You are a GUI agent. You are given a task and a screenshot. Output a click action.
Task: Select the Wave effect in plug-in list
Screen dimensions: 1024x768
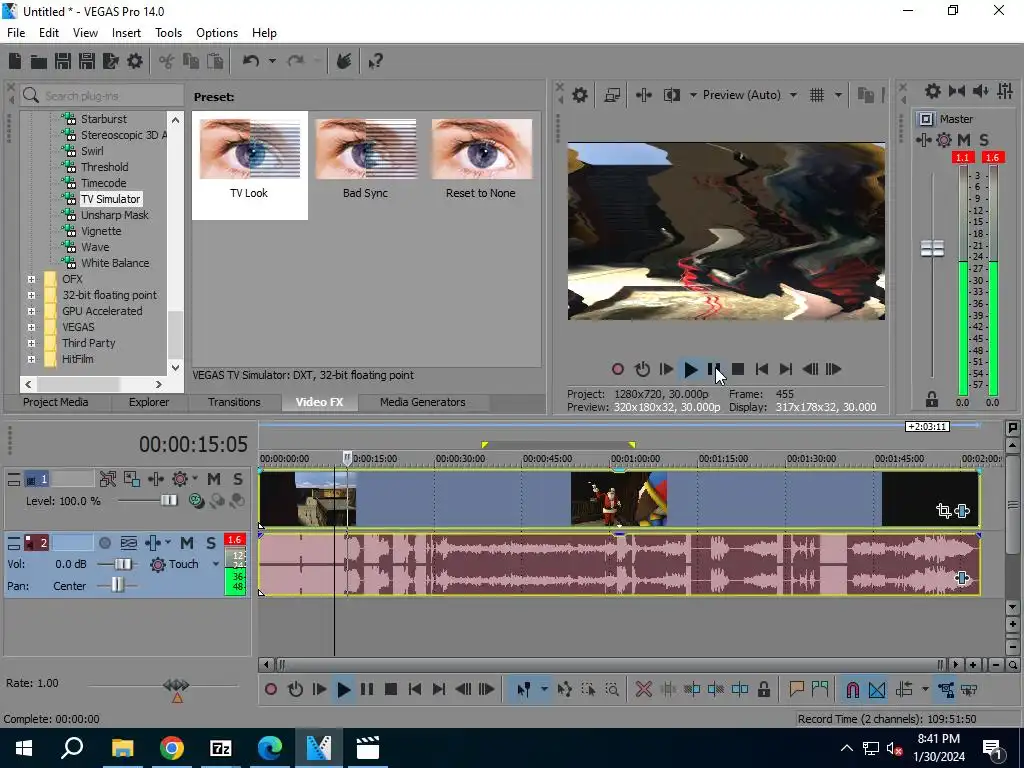pyautogui.click(x=95, y=247)
